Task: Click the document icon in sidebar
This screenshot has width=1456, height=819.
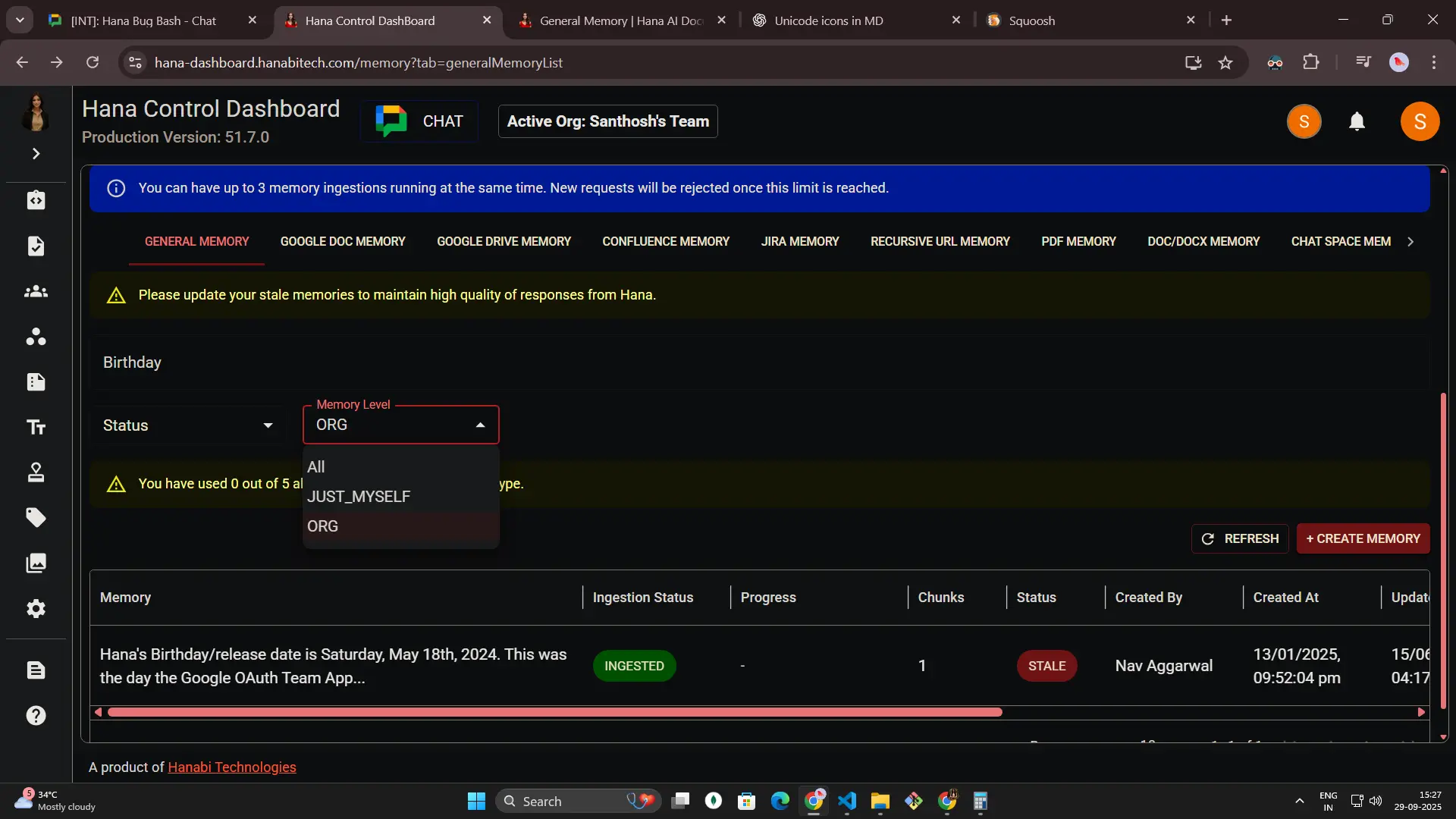Action: pyautogui.click(x=36, y=670)
